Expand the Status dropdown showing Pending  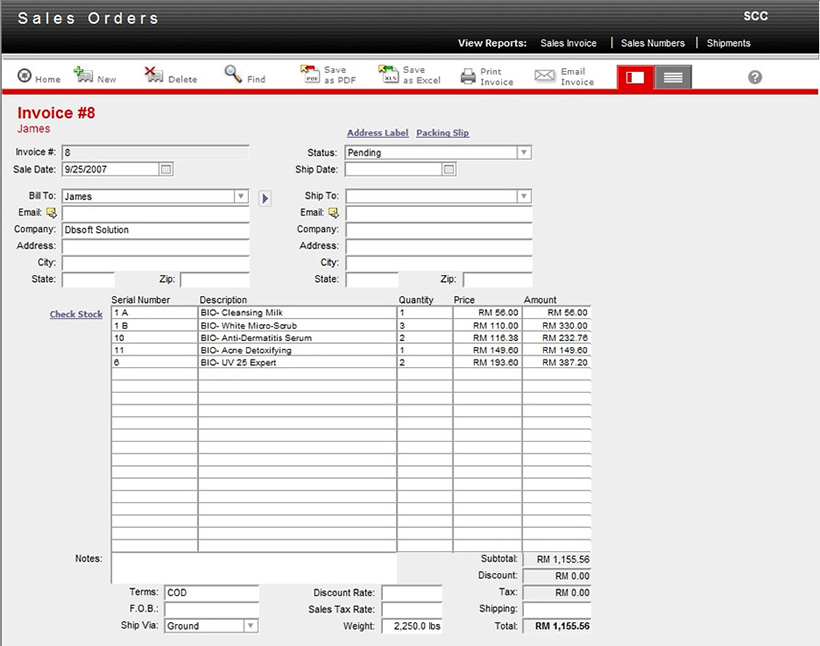tap(523, 153)
